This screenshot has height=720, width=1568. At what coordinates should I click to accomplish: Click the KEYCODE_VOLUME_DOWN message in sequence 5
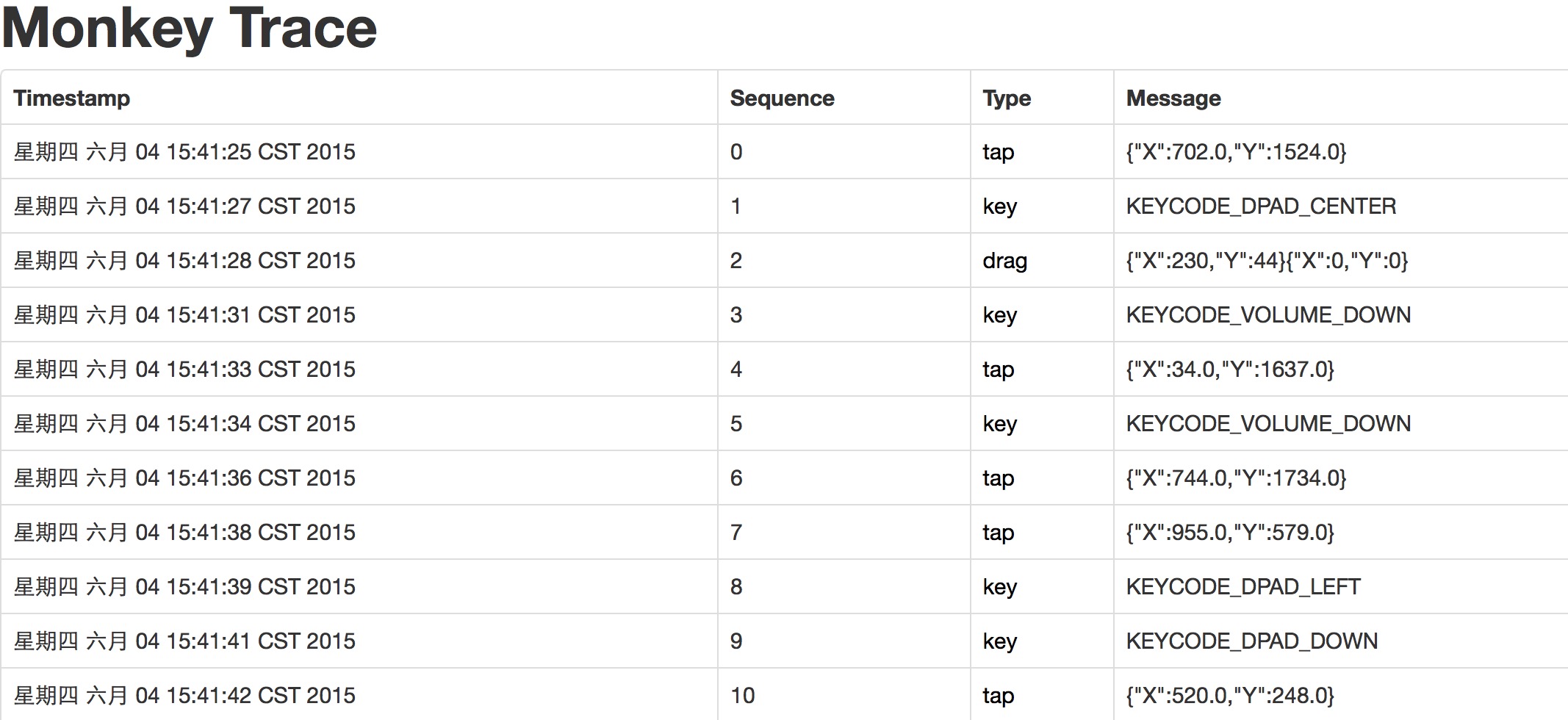pyautogui.click(x=1268, y=424)
